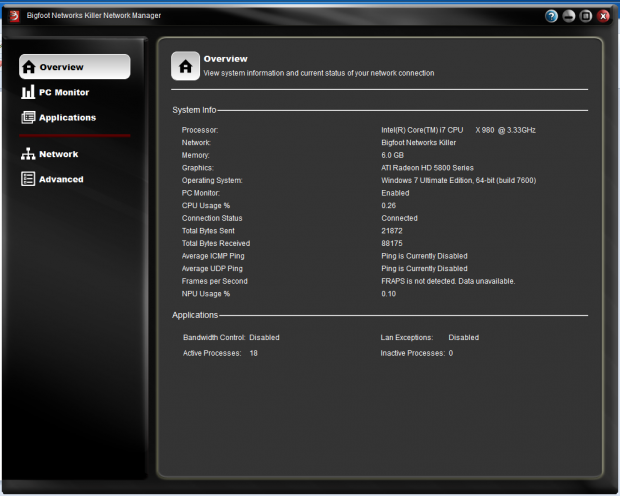
Task: Select the Intel Core i7 processor value
Action: pos(458,130)
